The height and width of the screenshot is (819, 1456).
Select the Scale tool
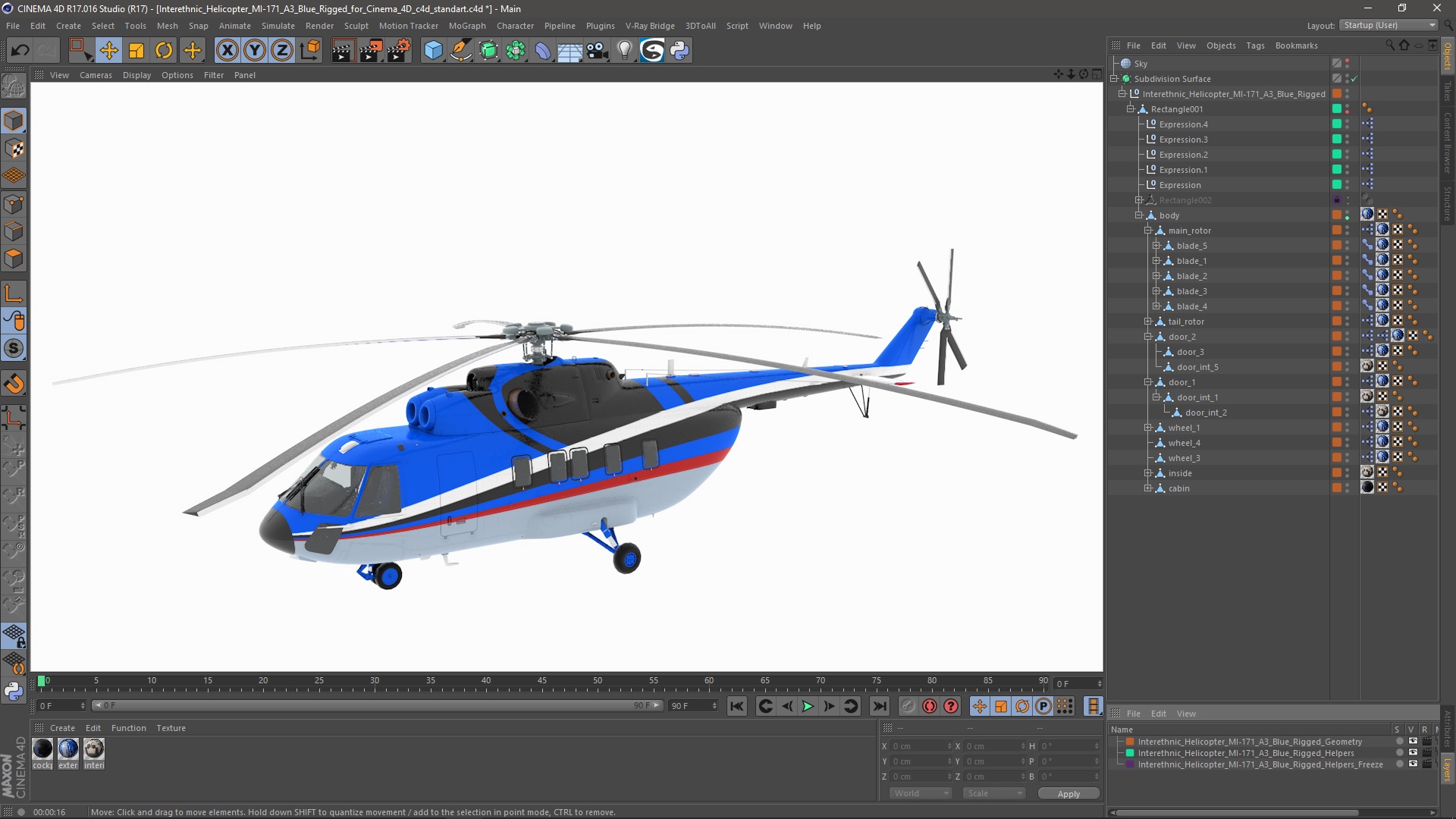pyautogui.click(x=136, y=51)
